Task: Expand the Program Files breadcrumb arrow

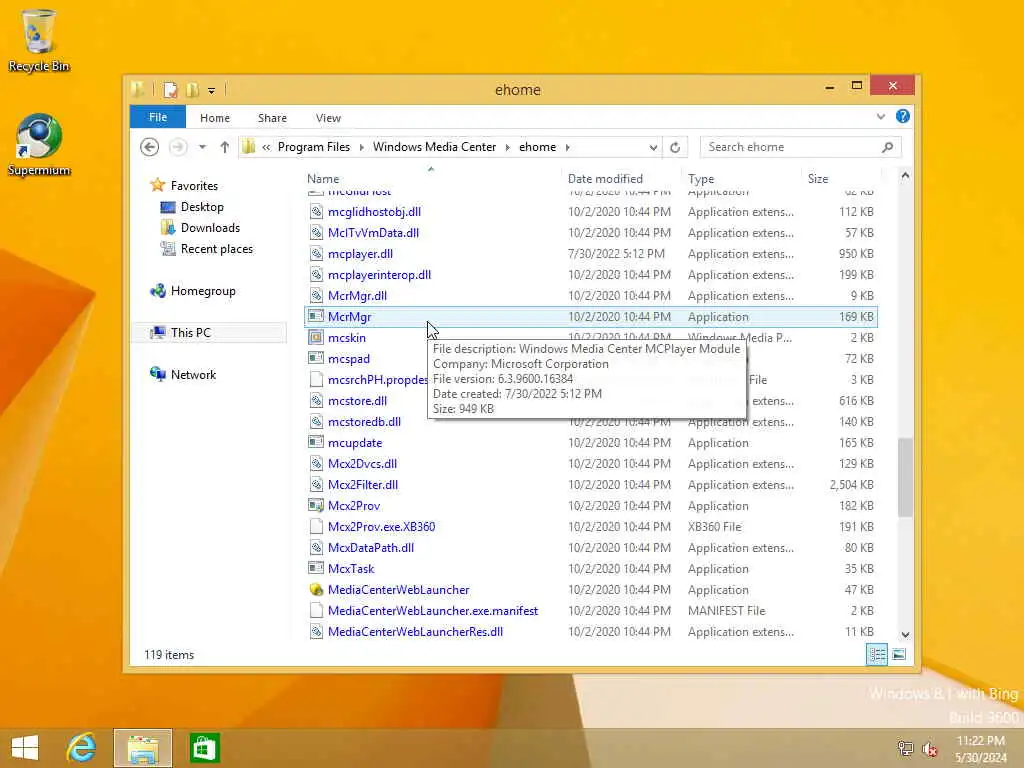Action: click(362, 147)
